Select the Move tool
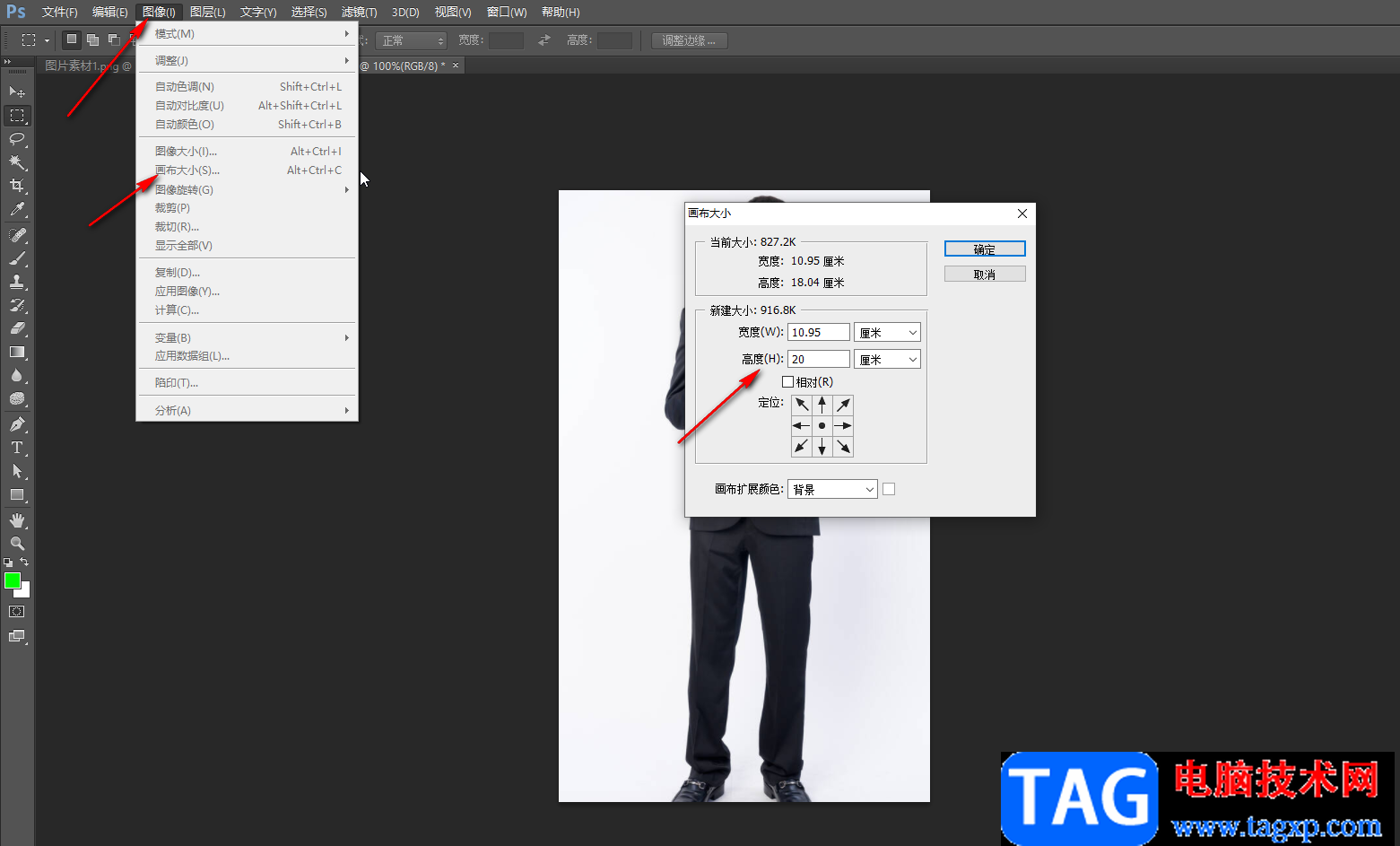This screenshot has width=1400, height=846. (17, 92)
